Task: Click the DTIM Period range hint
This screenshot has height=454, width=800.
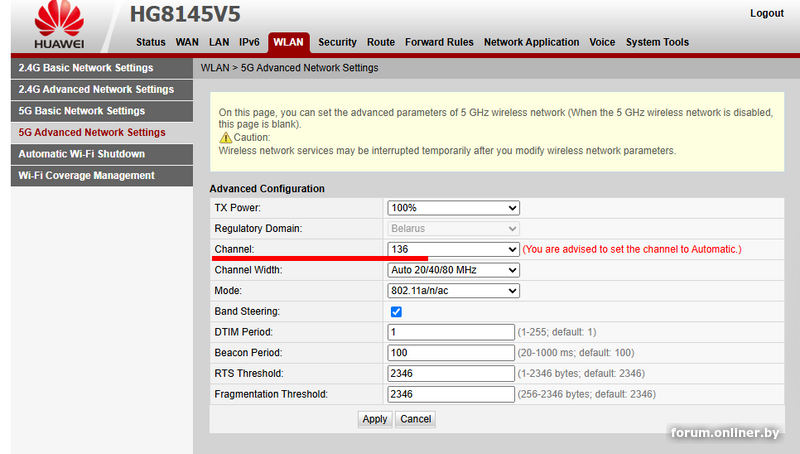Action: [557, 332]
